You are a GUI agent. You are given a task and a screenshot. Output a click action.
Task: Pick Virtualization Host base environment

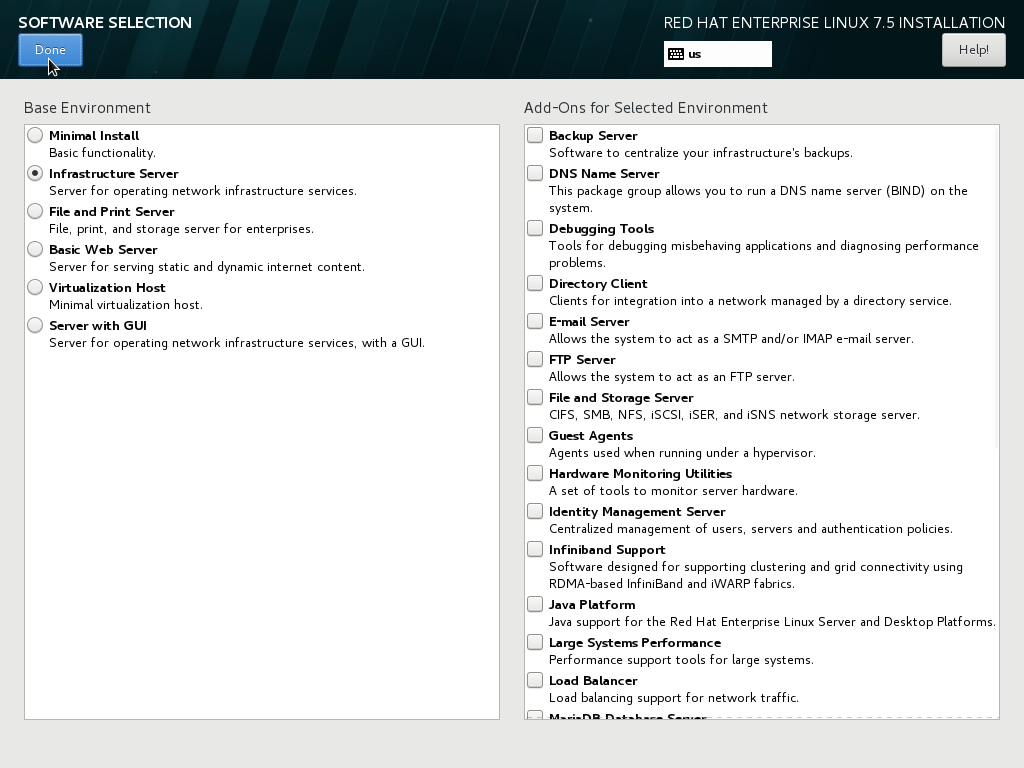point(35,287)
